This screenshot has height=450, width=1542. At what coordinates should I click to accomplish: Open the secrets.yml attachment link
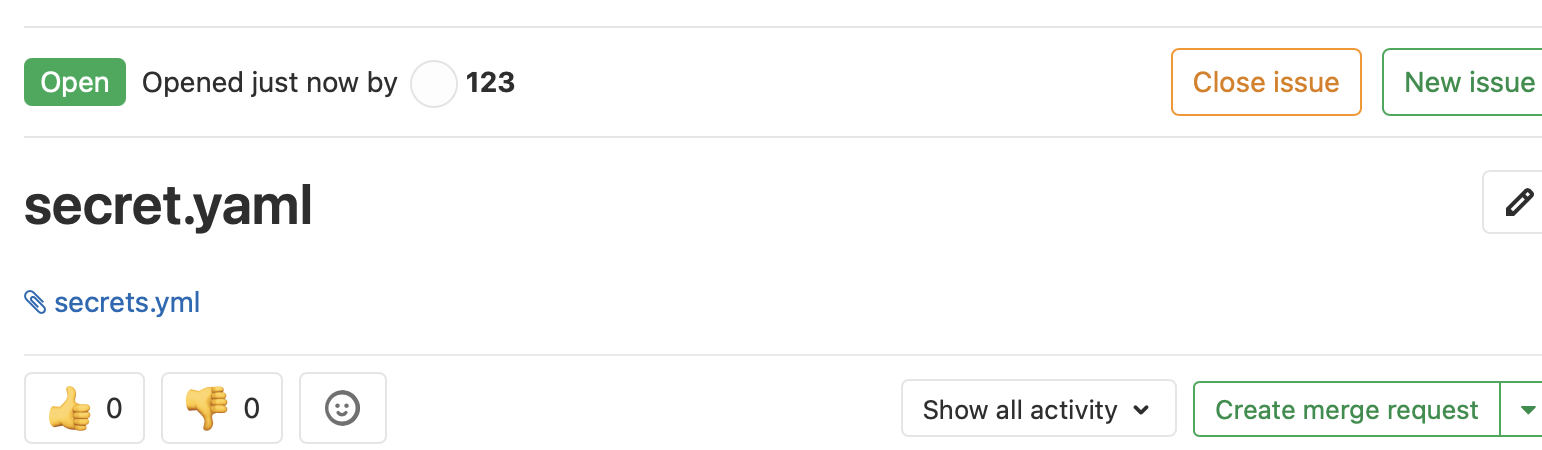tap(127, 302)
